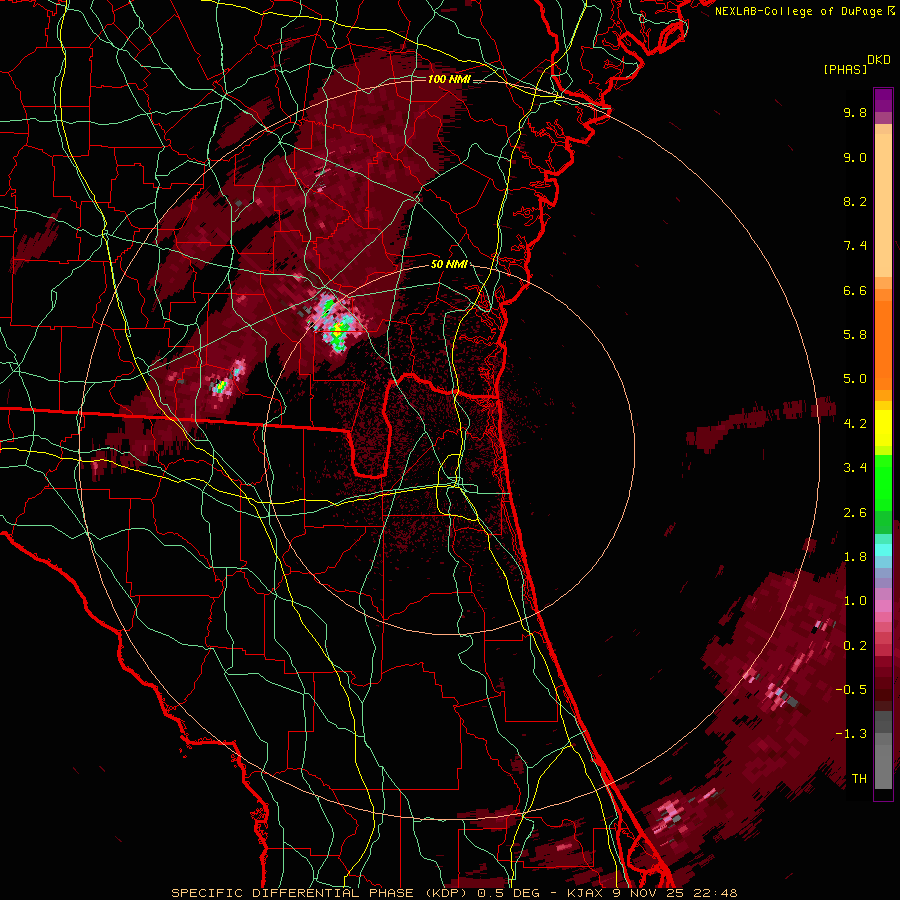Click the 8.2 value on the color scale

(855, 201)
